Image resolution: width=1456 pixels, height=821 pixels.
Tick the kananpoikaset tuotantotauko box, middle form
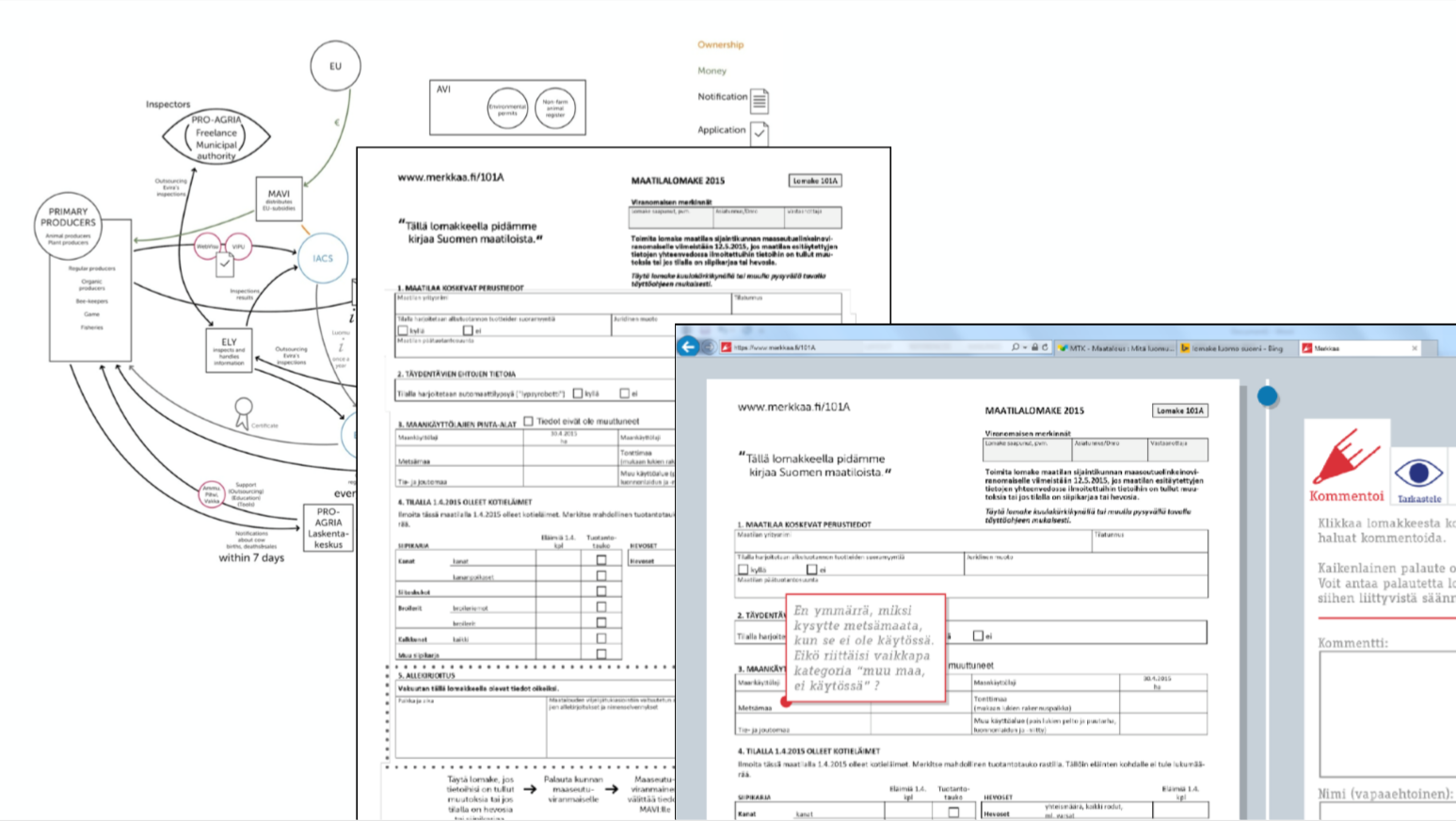(601, 575)
